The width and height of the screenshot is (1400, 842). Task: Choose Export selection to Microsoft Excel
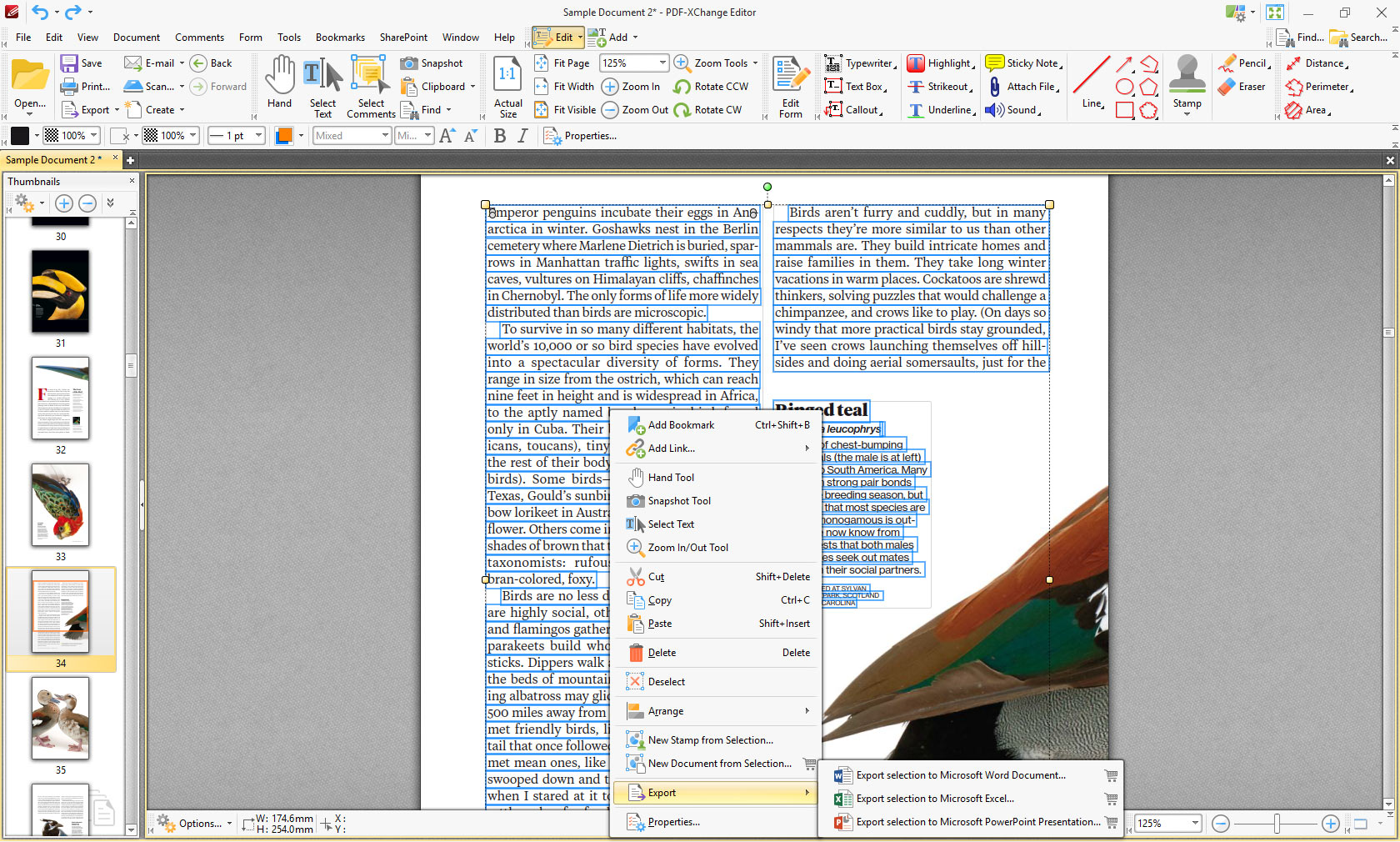(x=934, y=799)
